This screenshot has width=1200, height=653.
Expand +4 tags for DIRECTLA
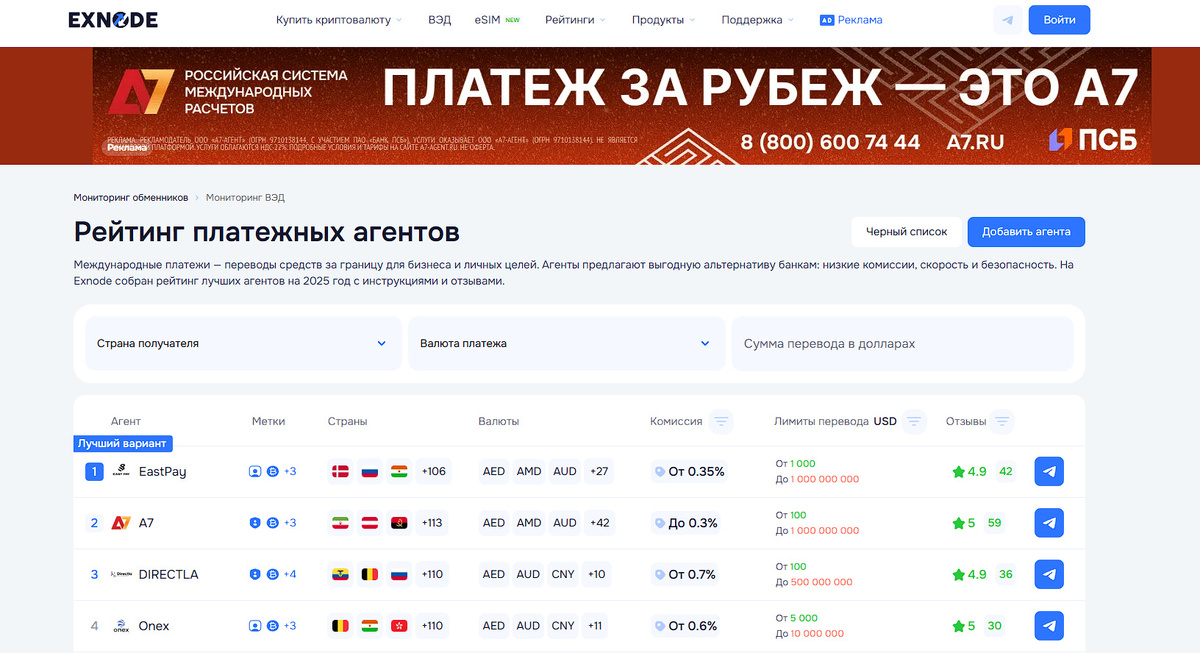pos(290,574)
